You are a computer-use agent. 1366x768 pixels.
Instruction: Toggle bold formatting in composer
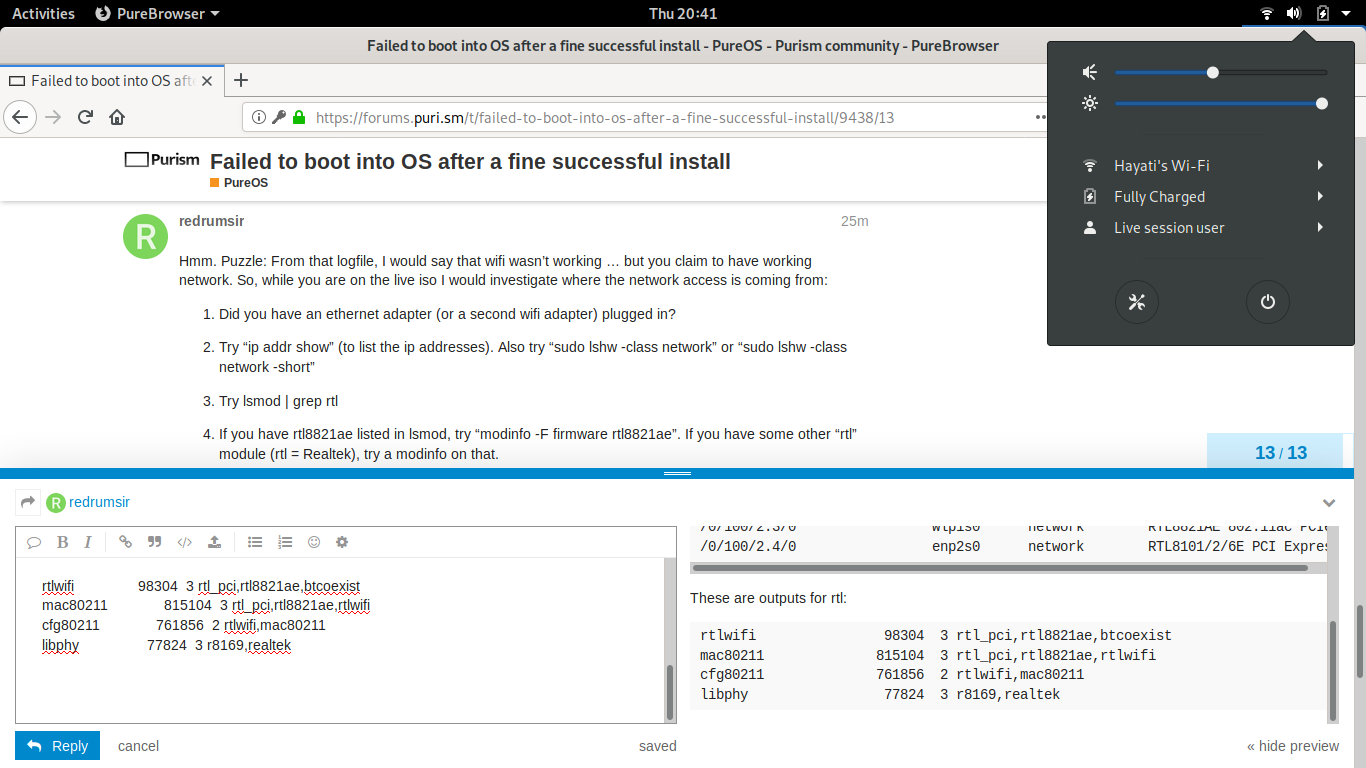62,542
